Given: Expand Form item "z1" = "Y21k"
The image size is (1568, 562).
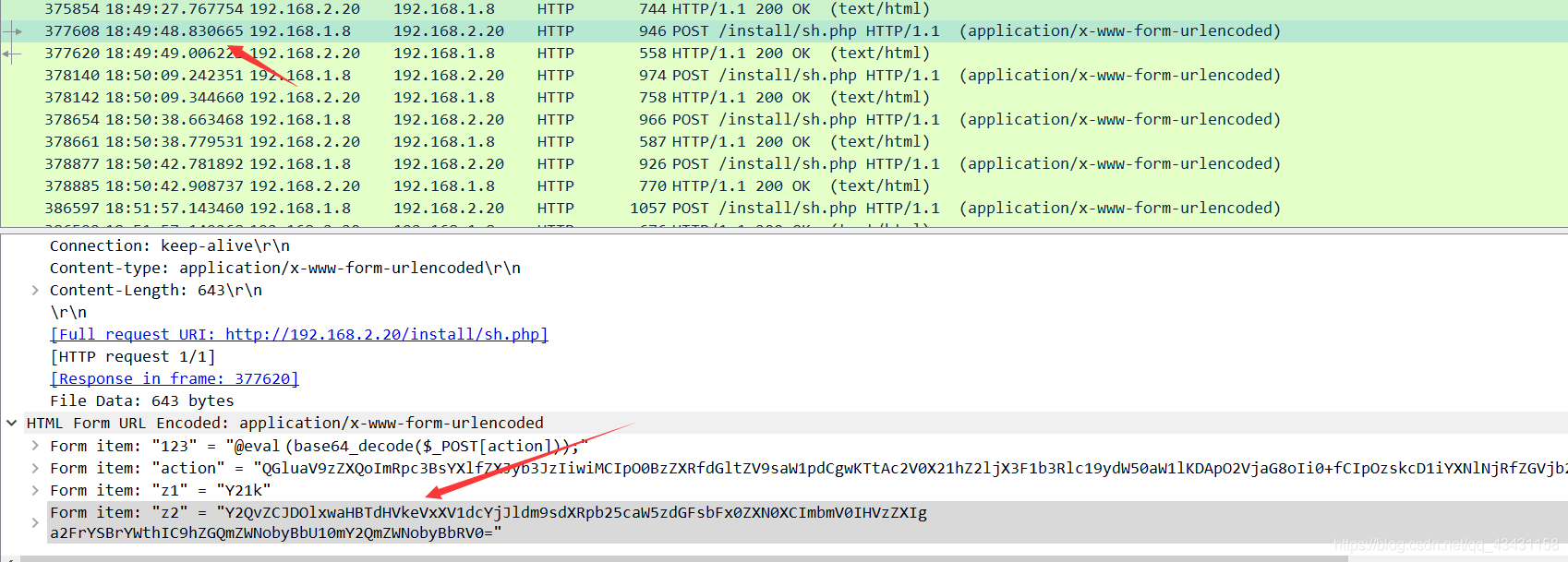Looking at the screenshot, I should tap(35, 490).
